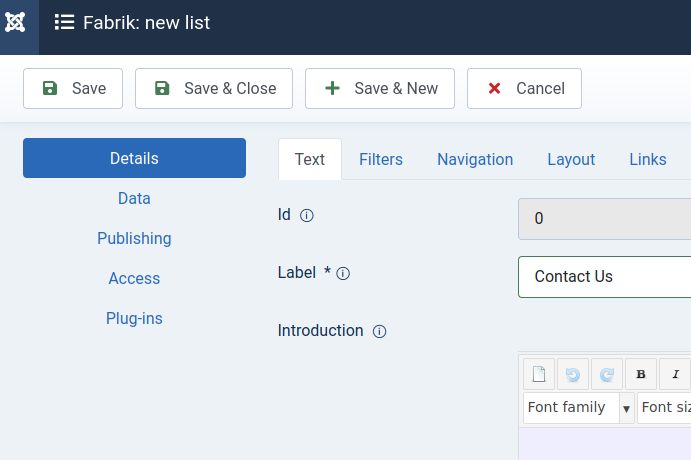Open the Publishing section in the sidebar
The image size is (691, 460).
(134, 238)
